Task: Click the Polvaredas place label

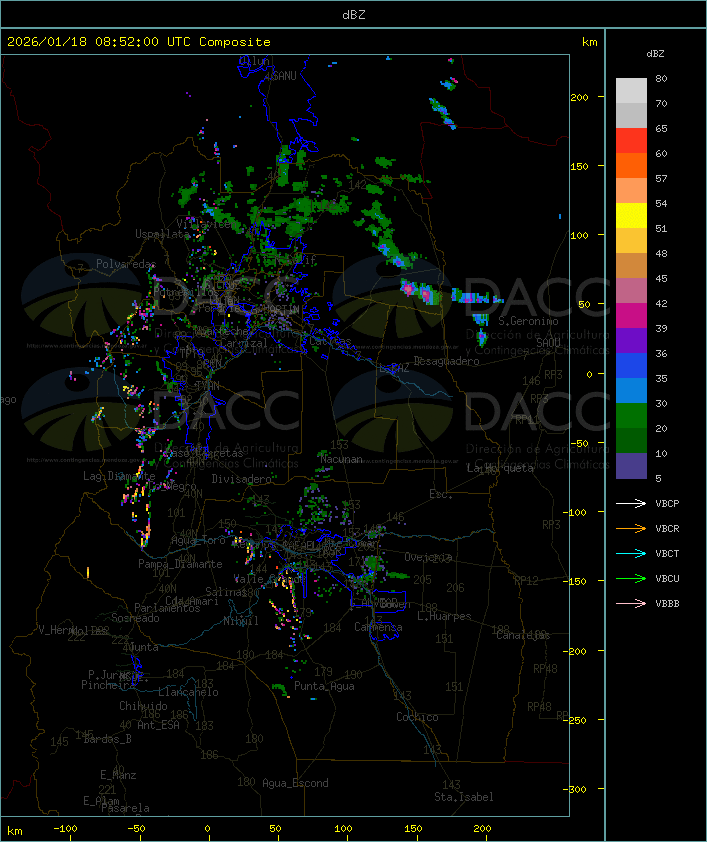Action: tap(126, 264)
